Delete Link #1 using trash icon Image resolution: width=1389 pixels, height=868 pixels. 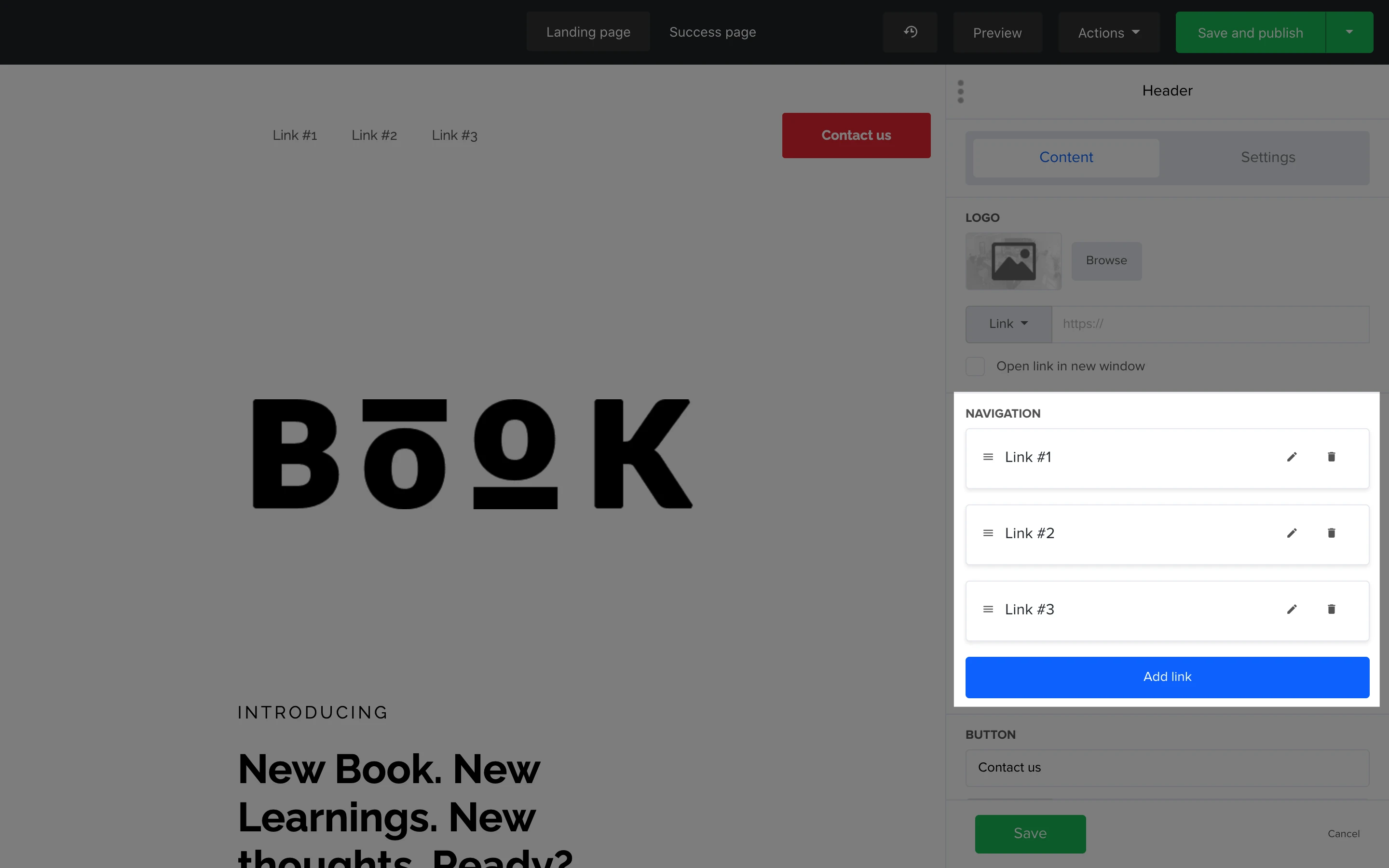(1331, 457)
